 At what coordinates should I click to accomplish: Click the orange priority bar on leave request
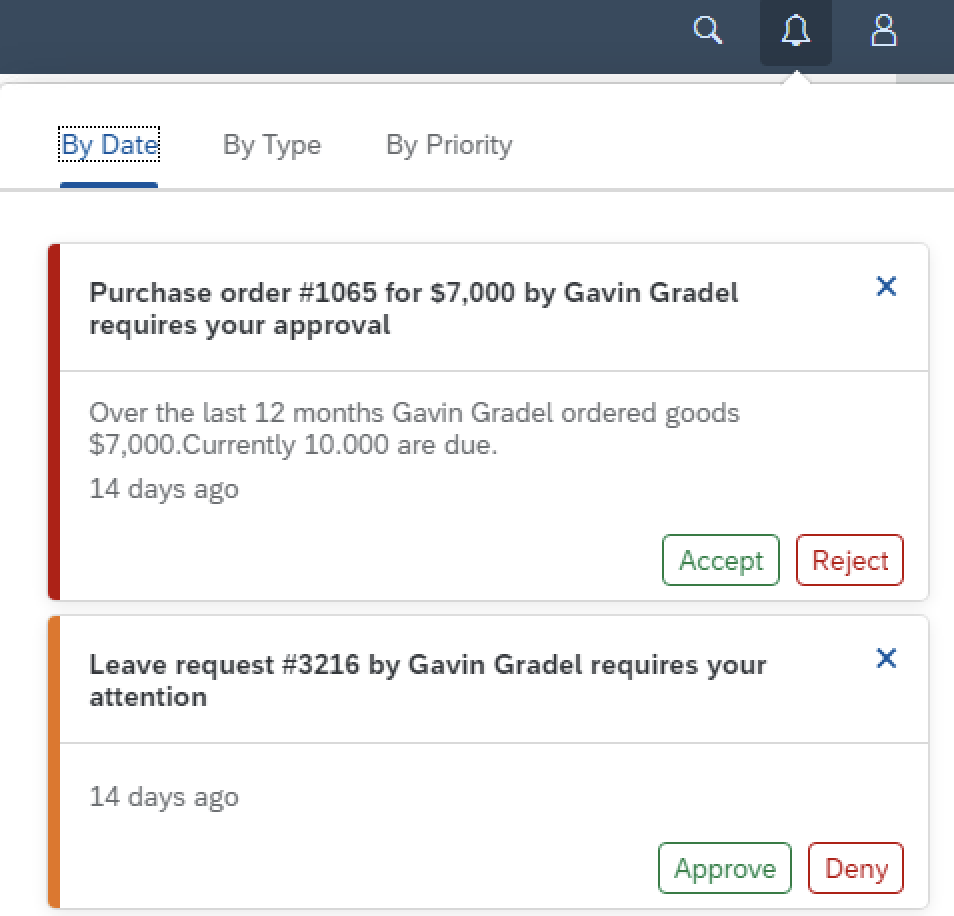54,762
